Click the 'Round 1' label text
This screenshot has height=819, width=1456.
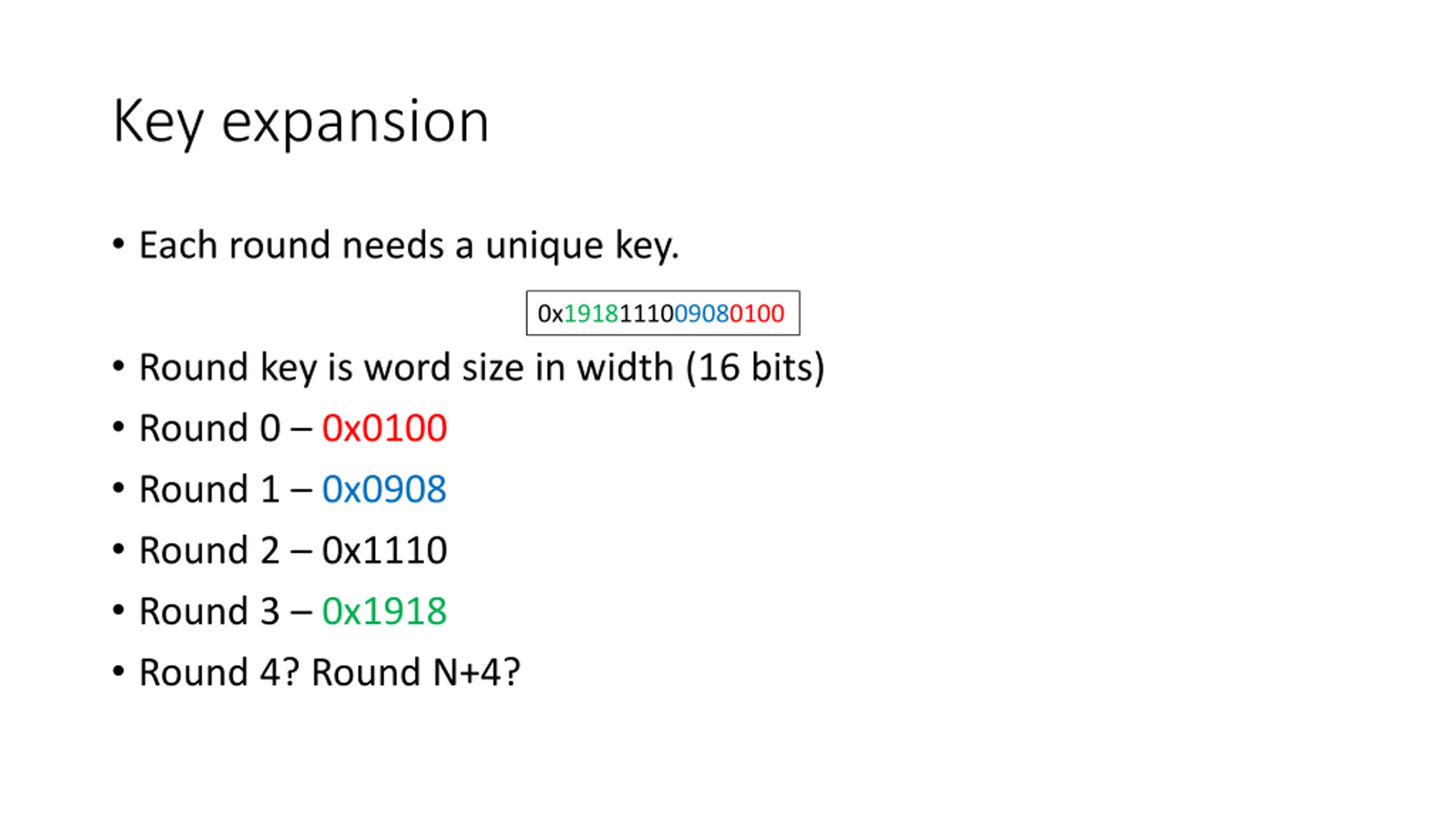coord(210,489)
